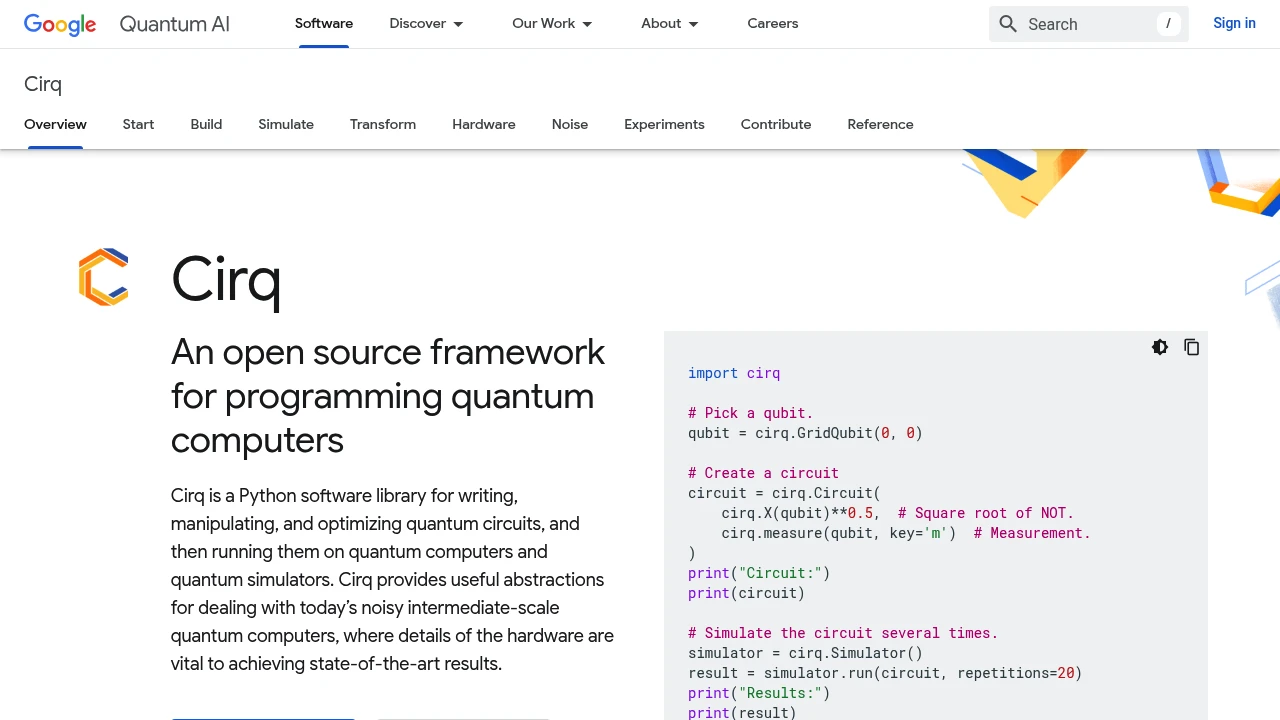This screenshot has width=1280, height=720.
Task: Open the Hardware section
Action: [483, 124]
